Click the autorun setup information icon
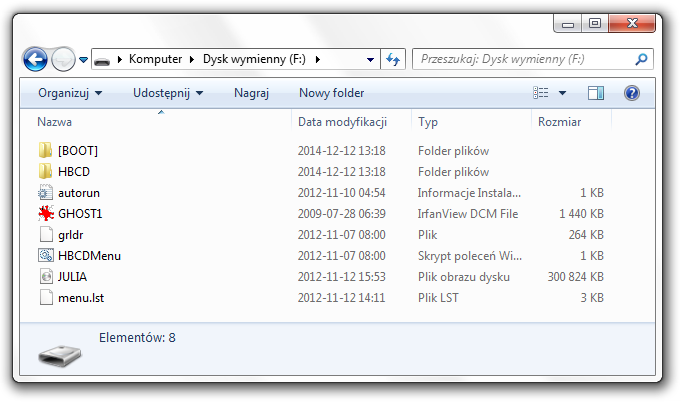This screenshot has width=681, height=402. pyautogui.click(x=45, y=192)
